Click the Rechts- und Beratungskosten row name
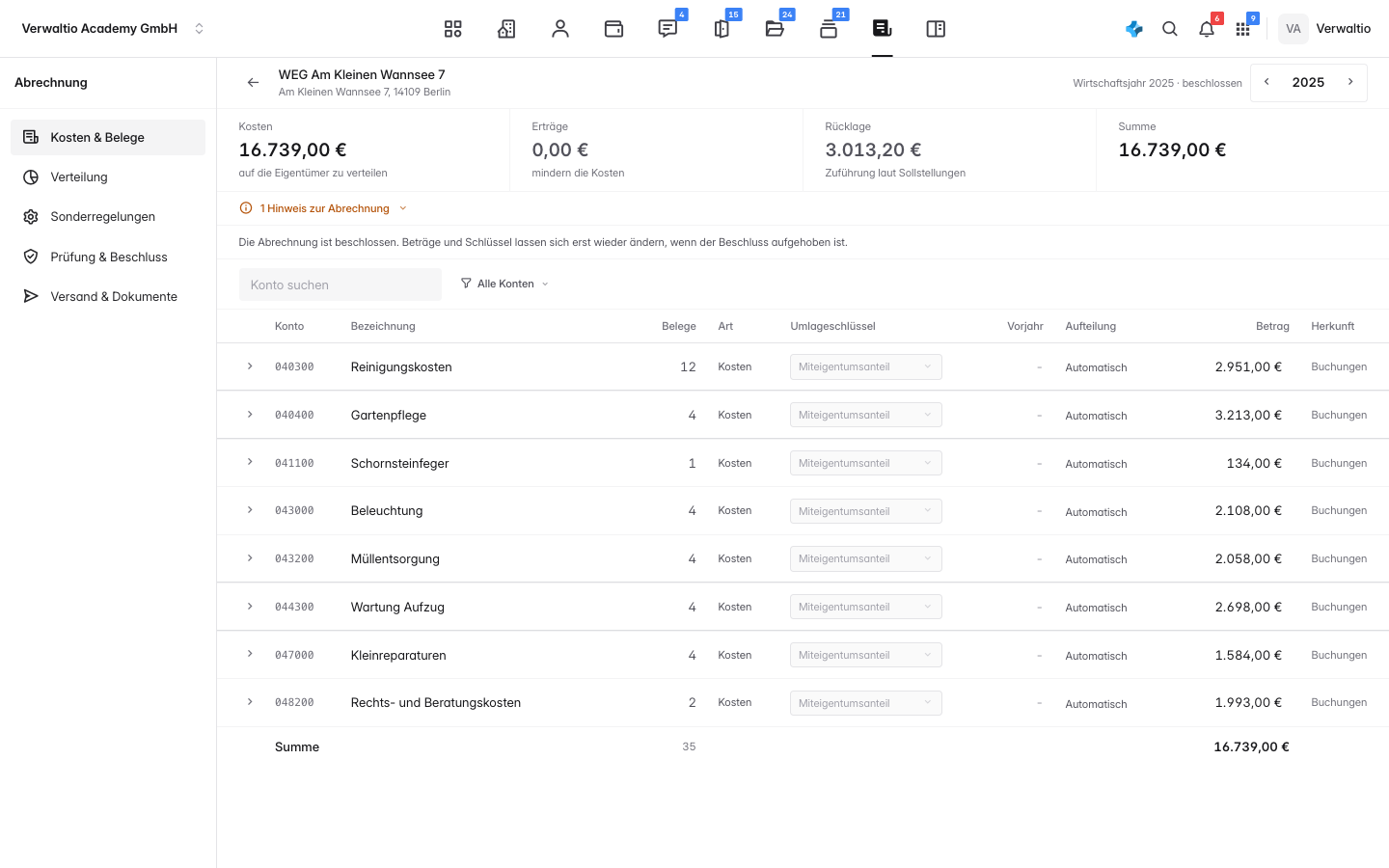Screen dimensions: 1389x868 (x=436, y=703)
